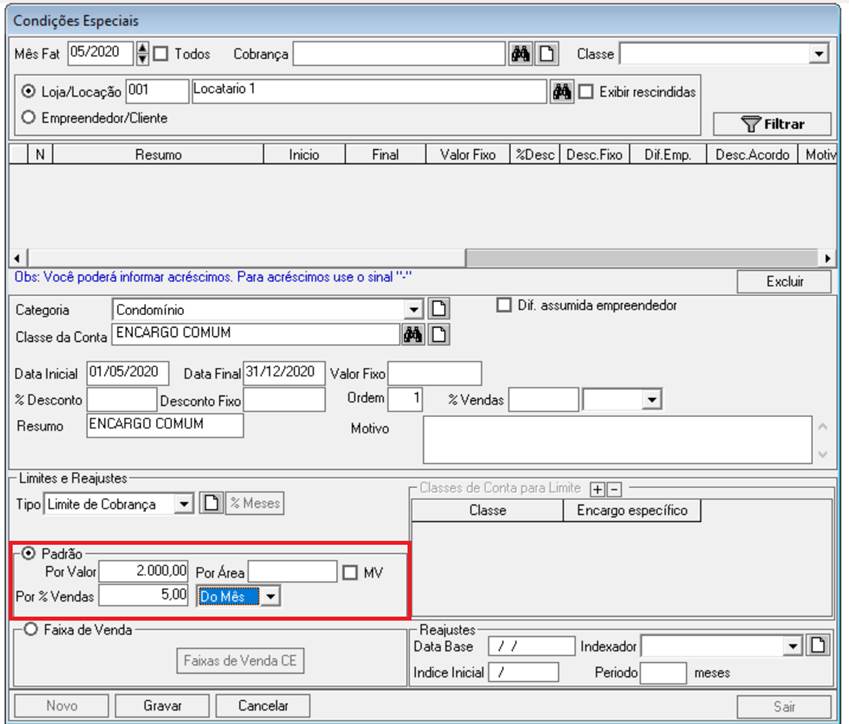Image resolution: width=849 pixels, height=724 pixels.
Task: Expand the Tipo dropdown Limite de Cobrança
Action: click(184, 504)
